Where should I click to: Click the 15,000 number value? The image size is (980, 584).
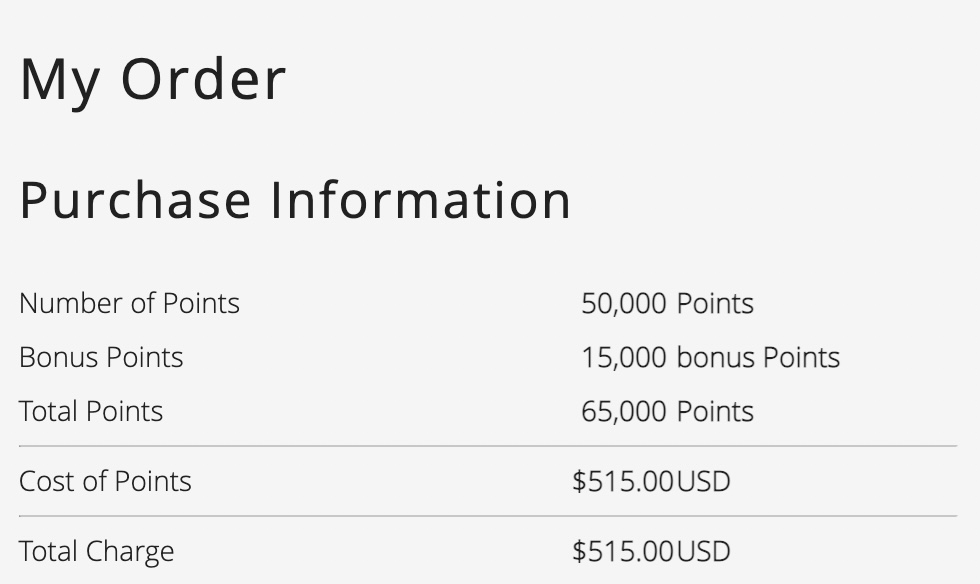(x=623, y=357)
